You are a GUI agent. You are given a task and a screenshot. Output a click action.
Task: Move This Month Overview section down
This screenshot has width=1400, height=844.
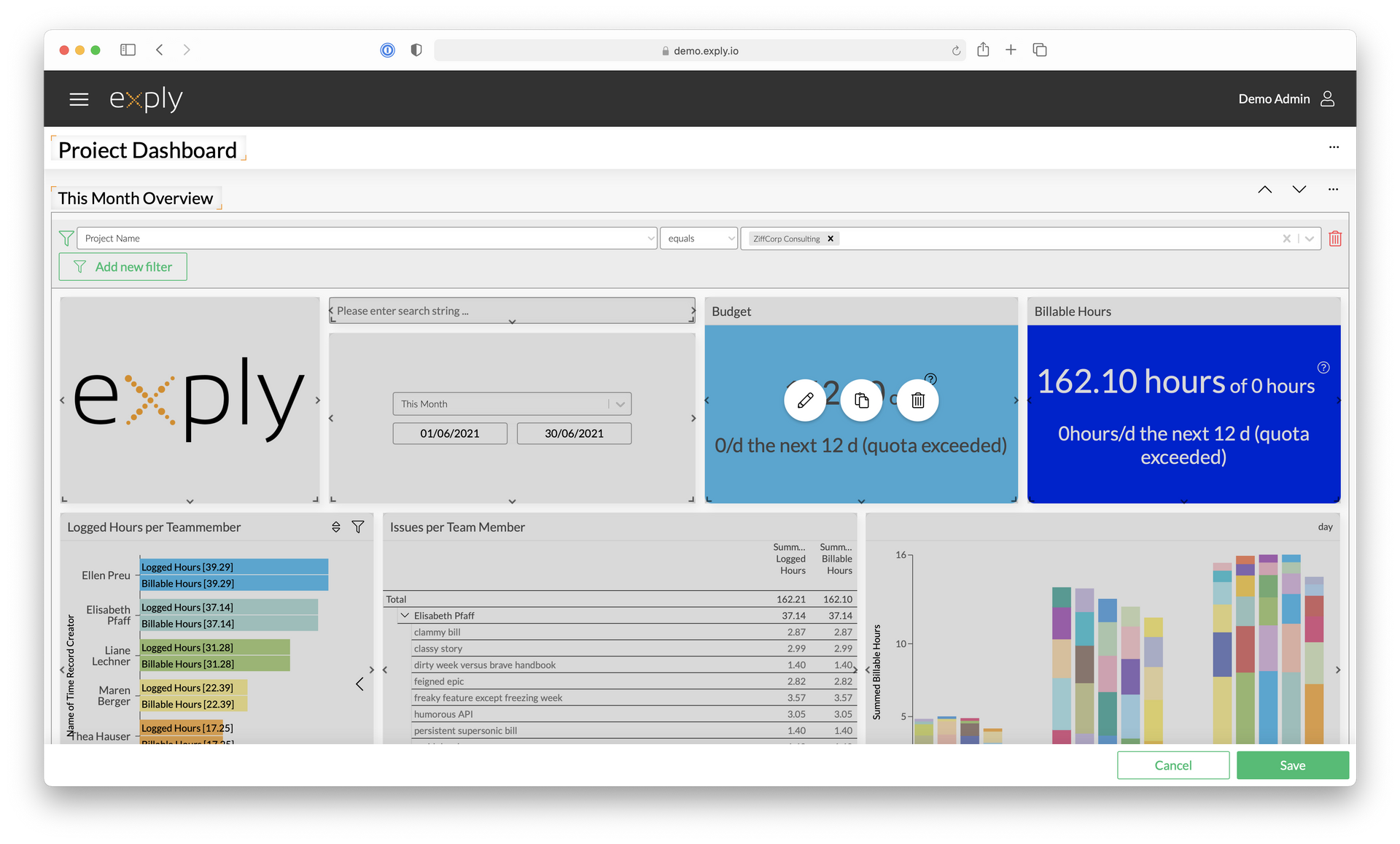[1299, 190]
